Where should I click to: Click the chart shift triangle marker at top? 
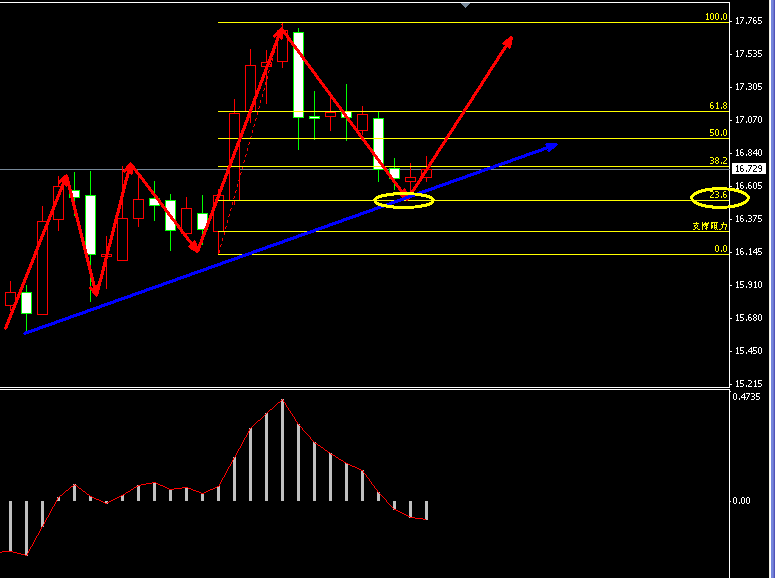(464, 5)
